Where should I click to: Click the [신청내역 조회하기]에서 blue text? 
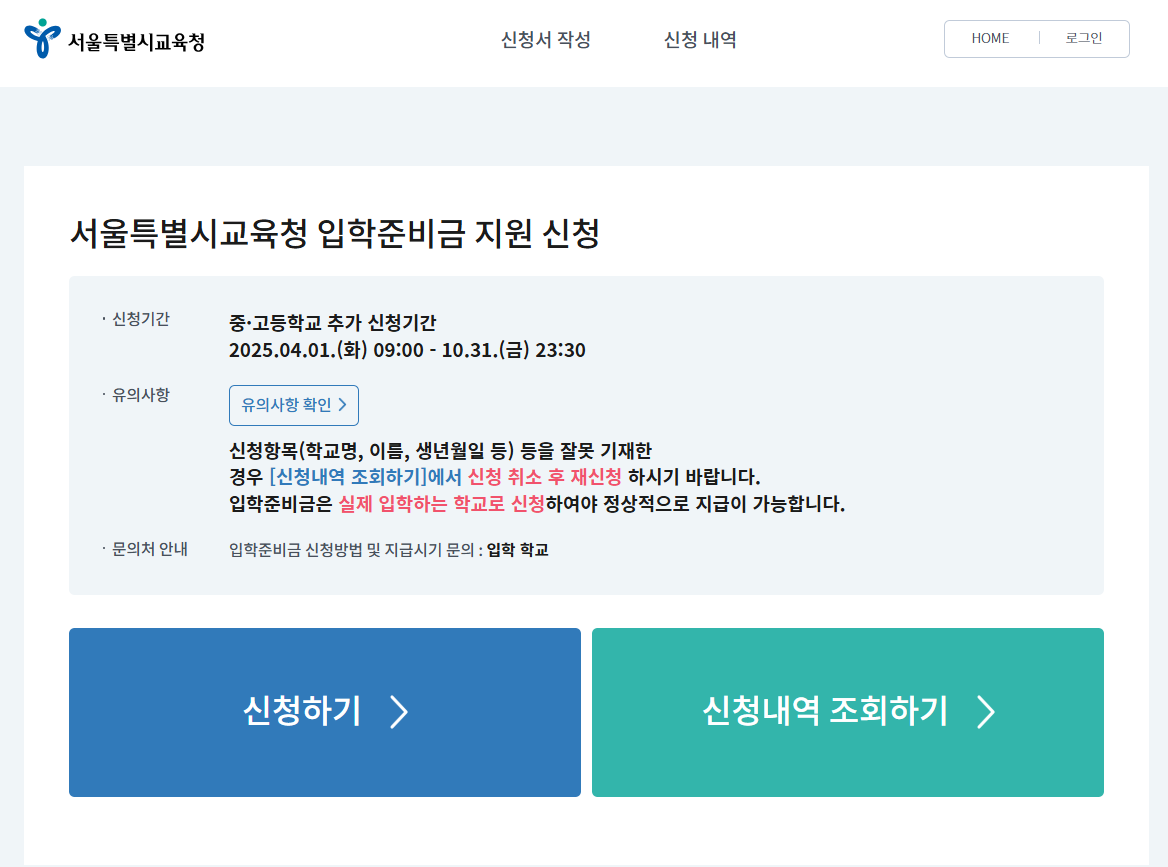pyautogui.click(x=365, y=477)
